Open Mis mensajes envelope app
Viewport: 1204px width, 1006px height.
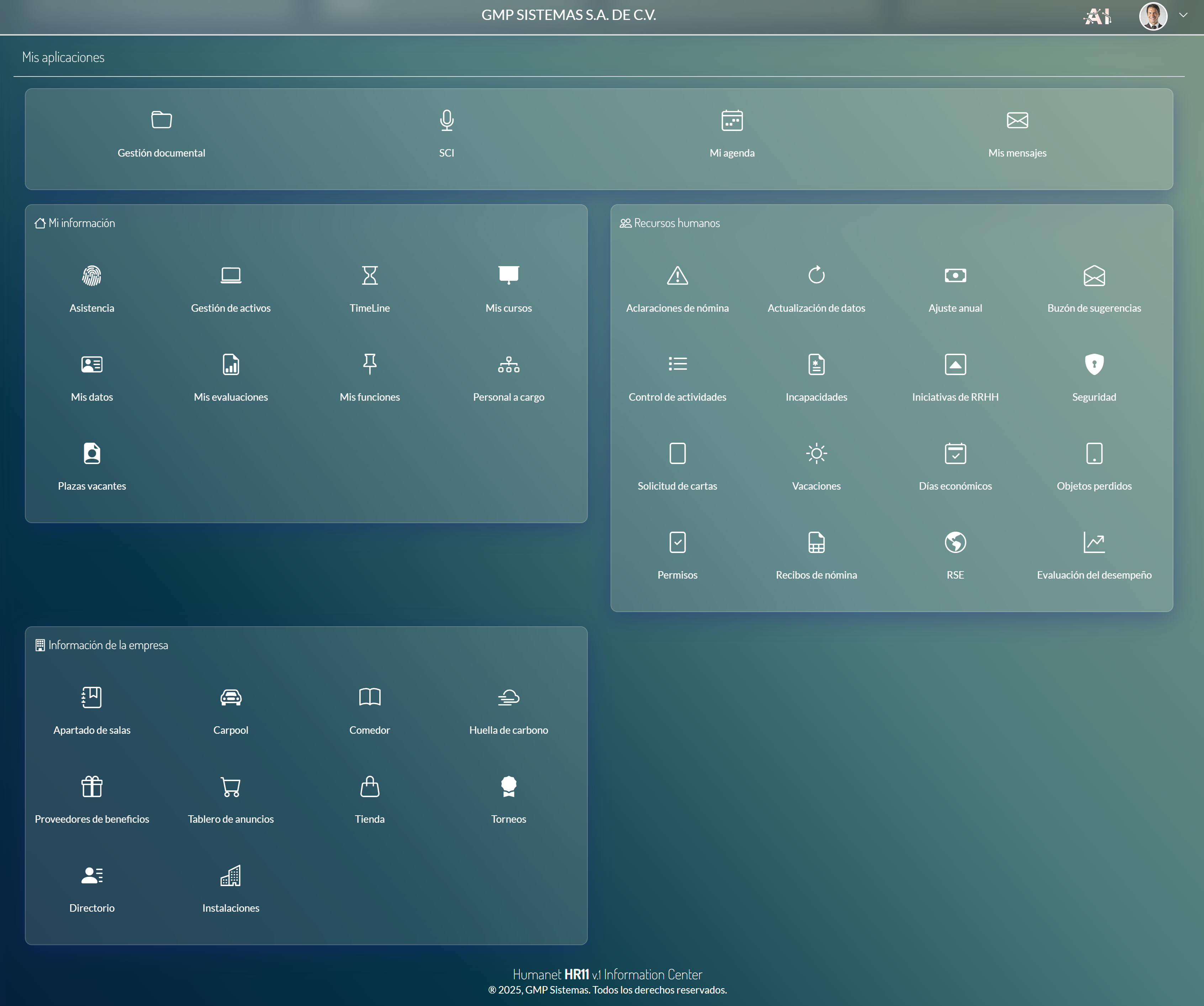click(1017, 120)
